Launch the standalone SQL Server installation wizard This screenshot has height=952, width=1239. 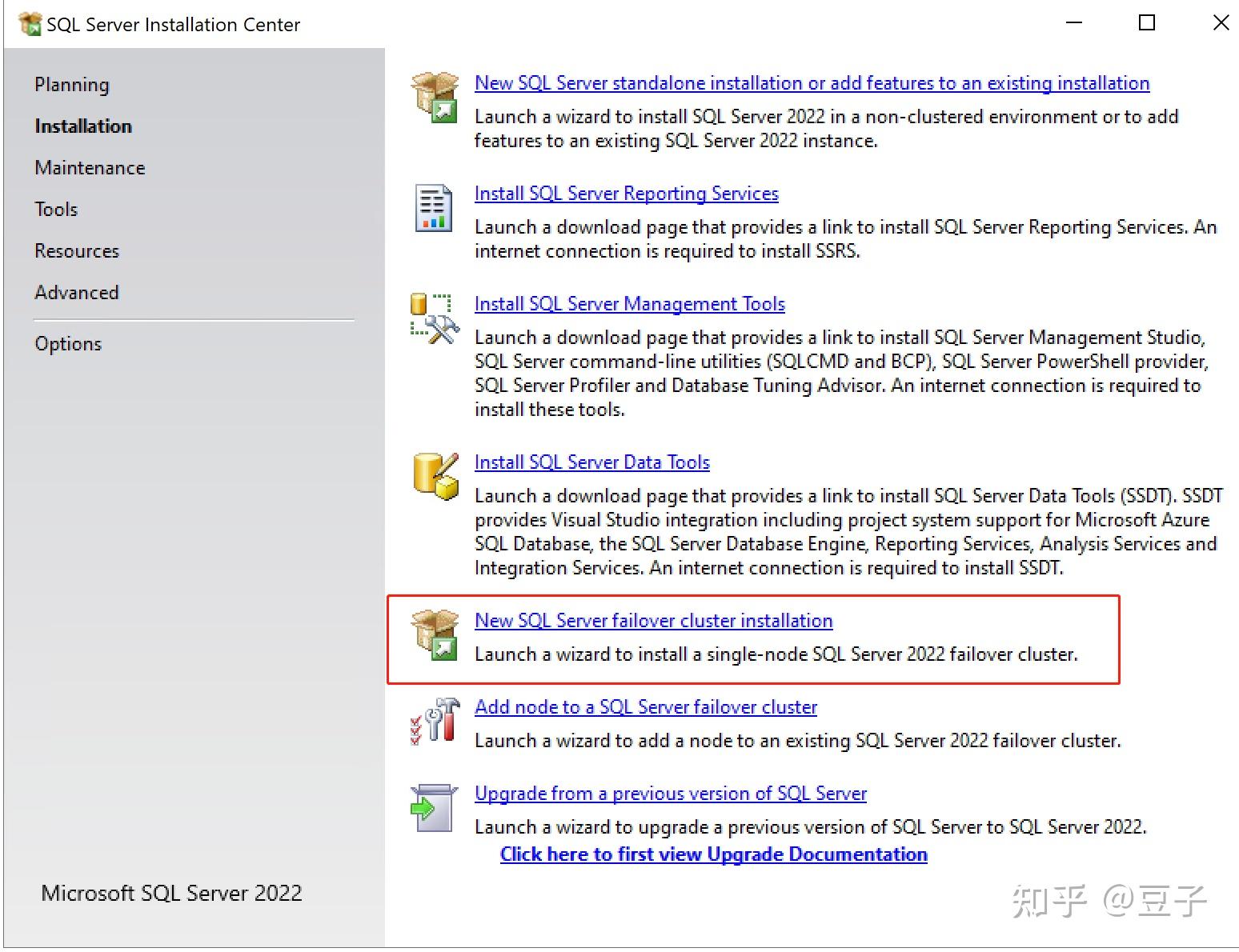click(x=811, y=82)
